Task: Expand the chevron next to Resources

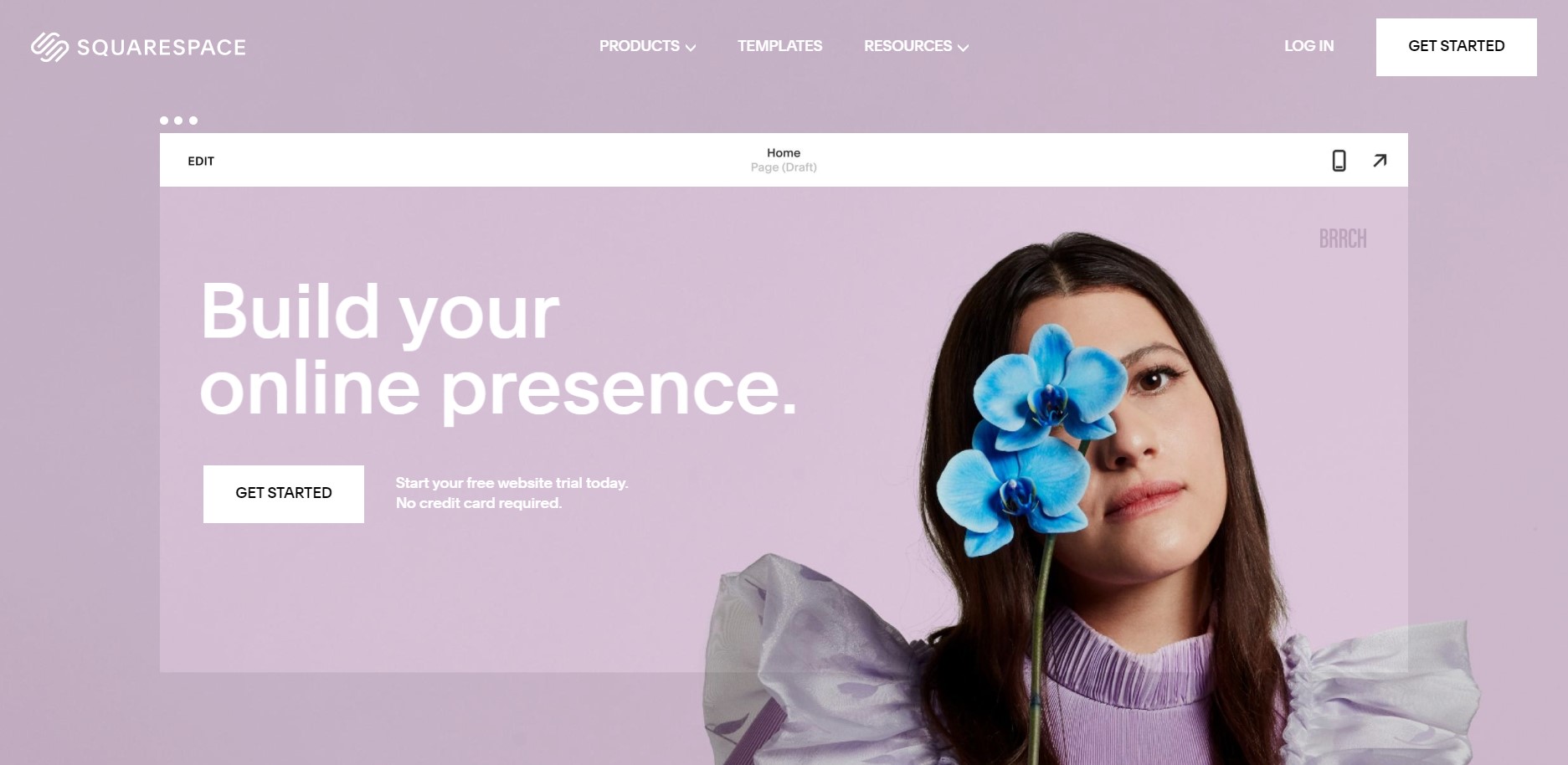Action: [x=963, y=48]
